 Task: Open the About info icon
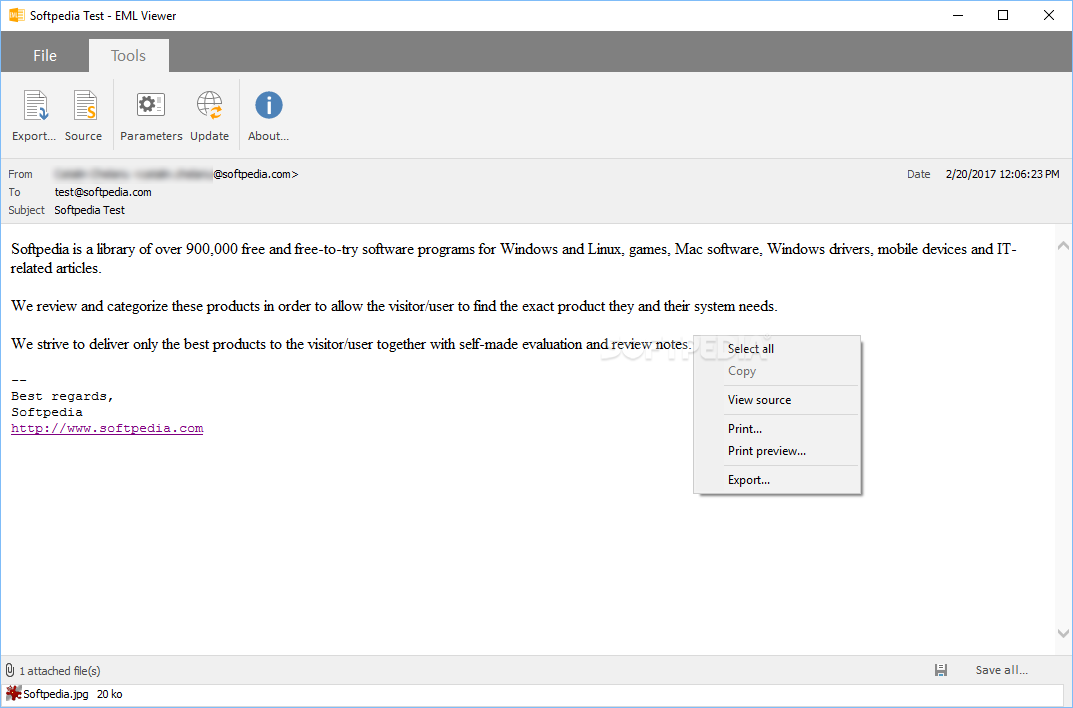268,105
